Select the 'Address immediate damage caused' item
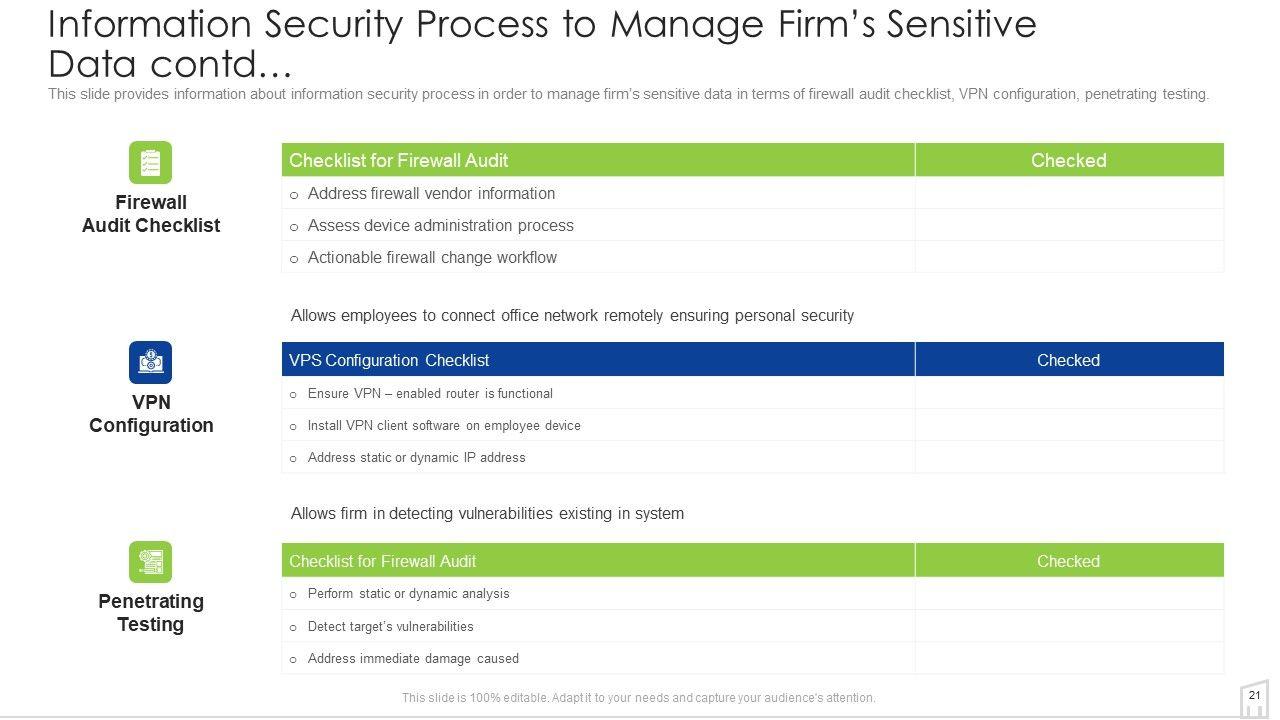Image resolution: width=1280 pixels, height=720 pixels. [x=413, y=658]
